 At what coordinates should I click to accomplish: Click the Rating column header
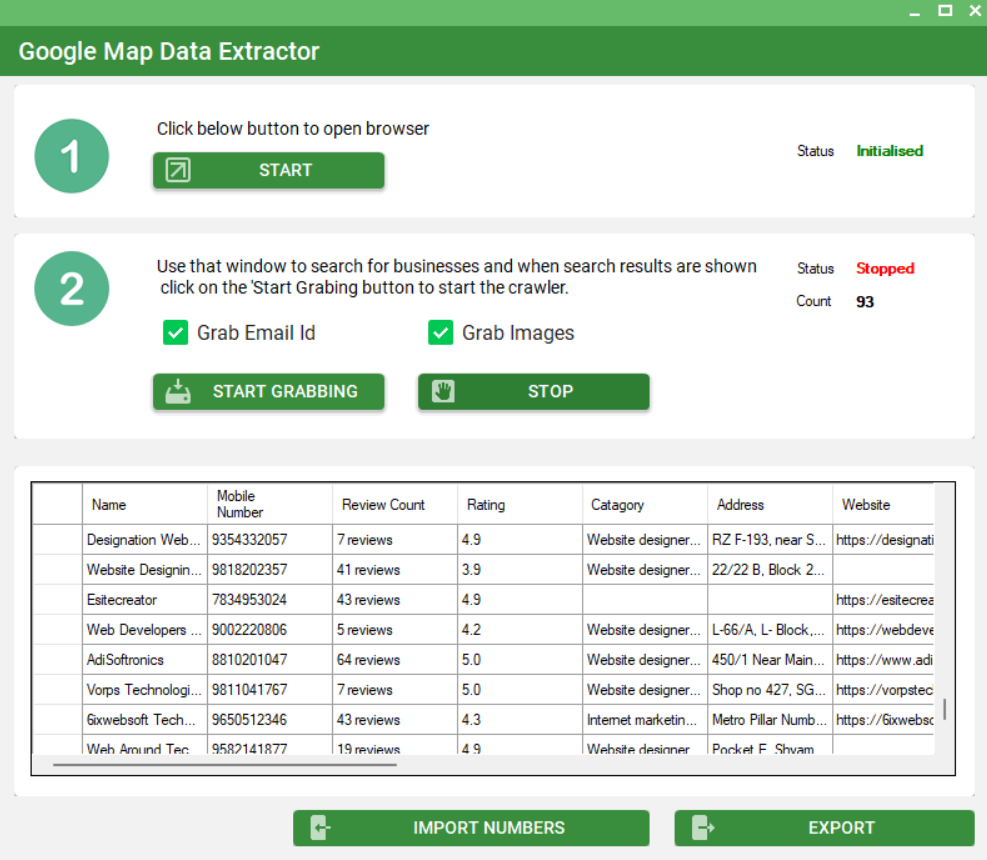click(519, 504)
